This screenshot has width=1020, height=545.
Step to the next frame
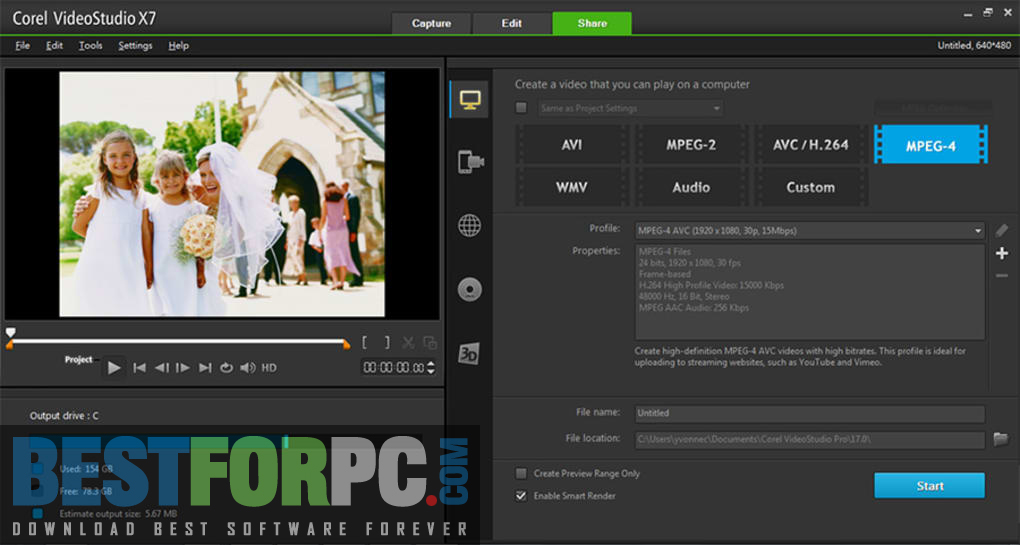pos(183,368)
